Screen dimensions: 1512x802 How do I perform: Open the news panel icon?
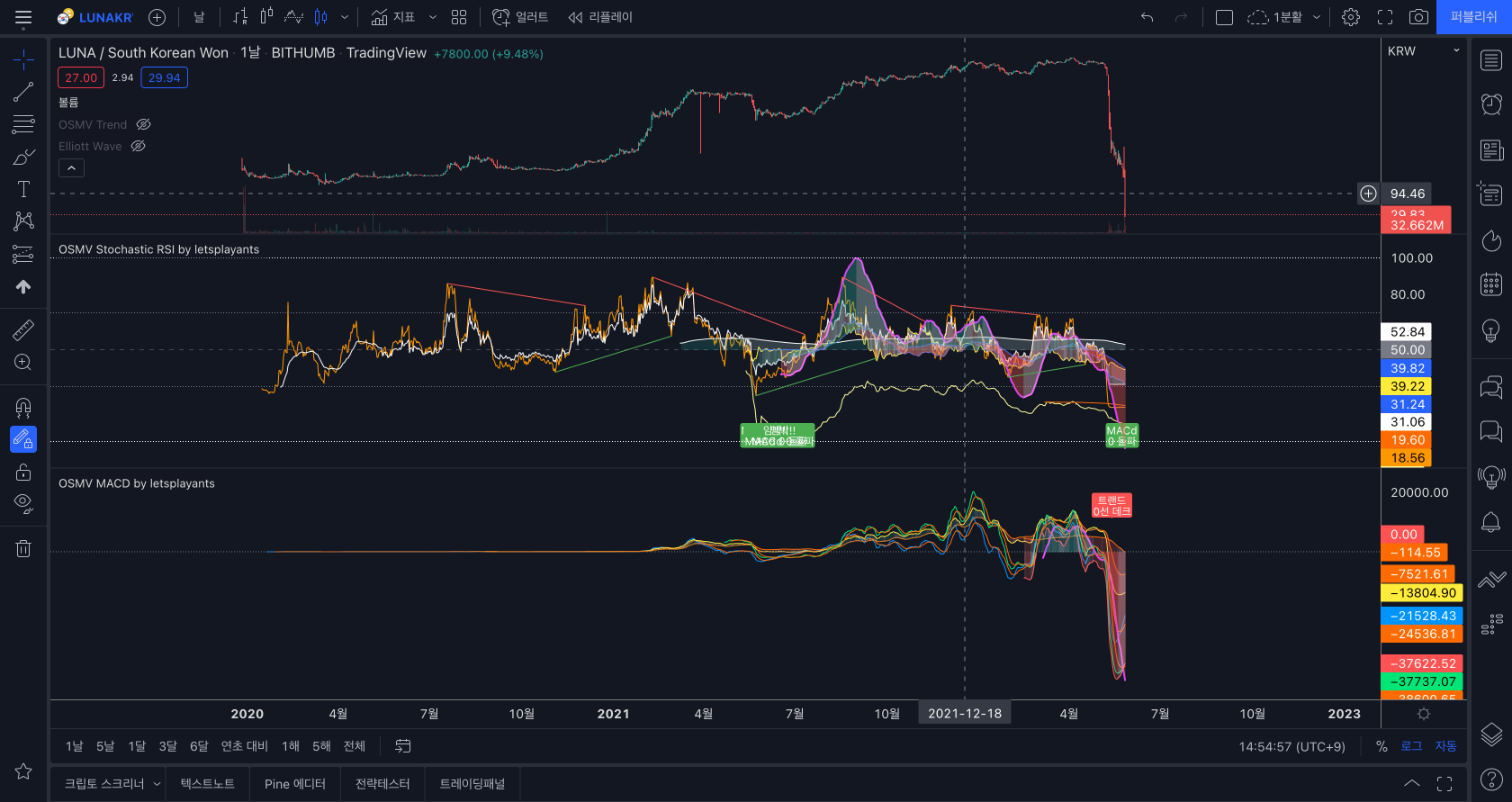[x=1491, y=149]
